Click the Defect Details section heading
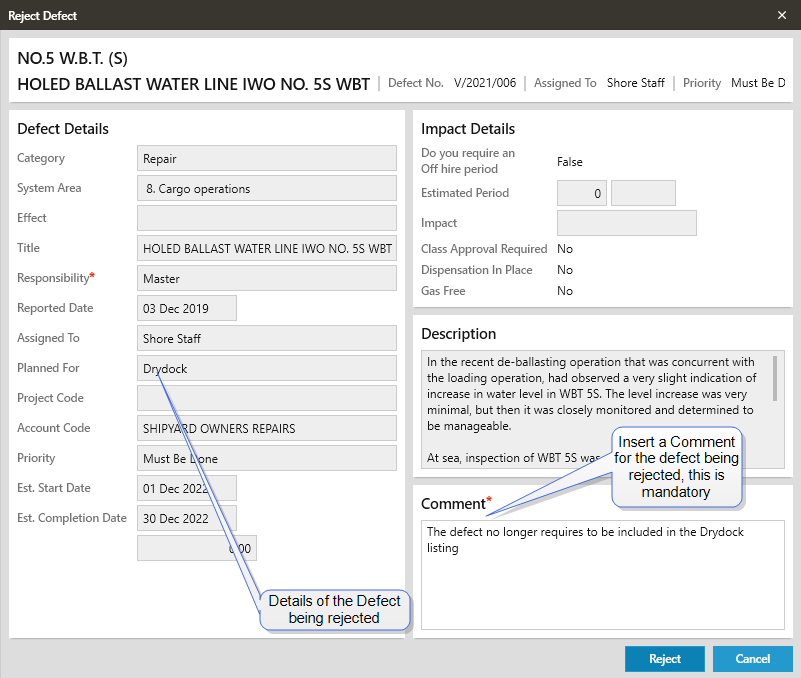 tap(63, 129)
